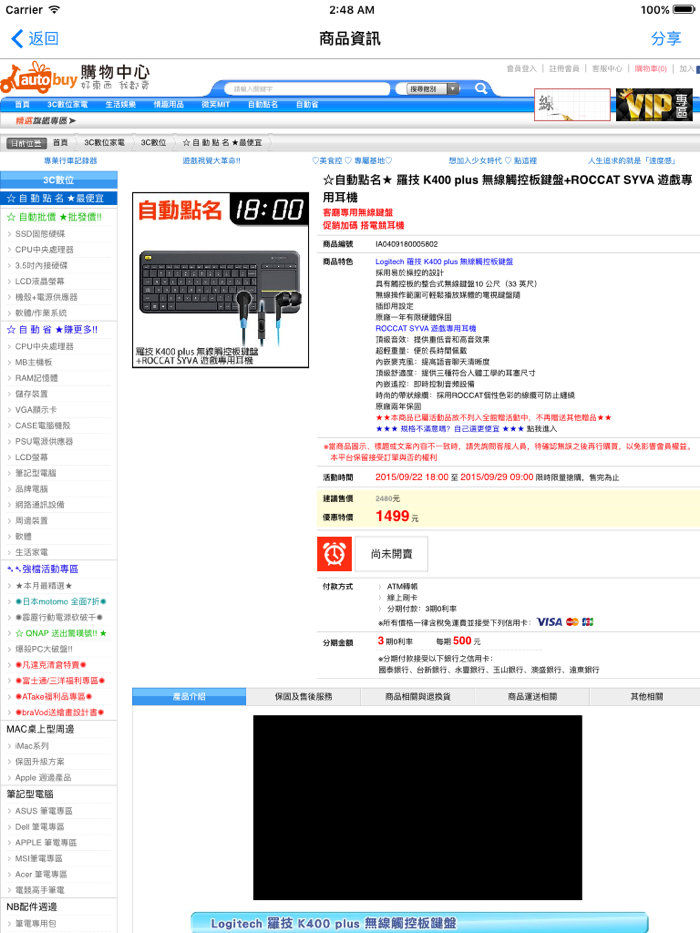This screenshot has width=700, height=933.
Task: Click the 尚未開賣 button
Action: coord(391,554)
